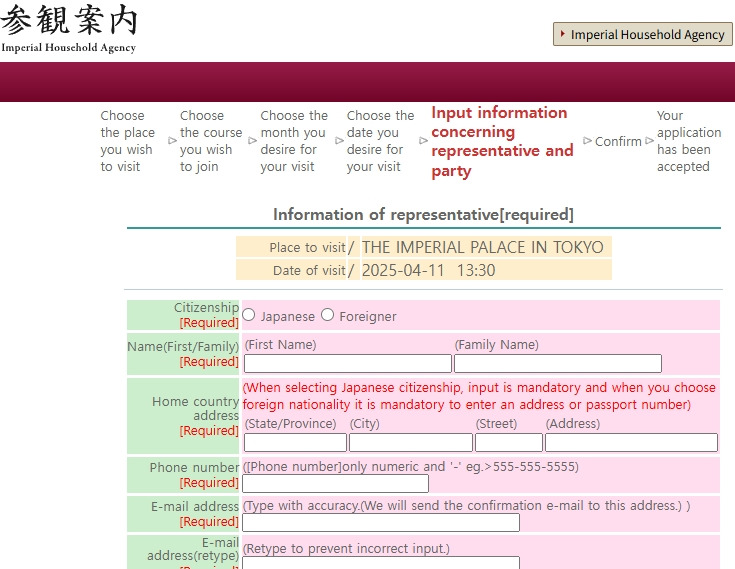Click 'Your application has been accepted' step

pos(689,141)
